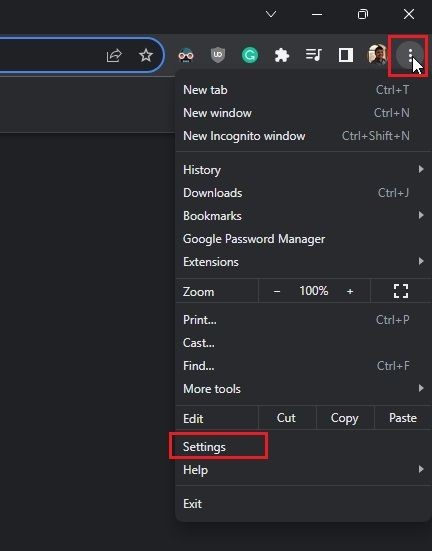Click the Paste button in Edit row
This screenshot has height=551, width=432.
click(403, 418)
